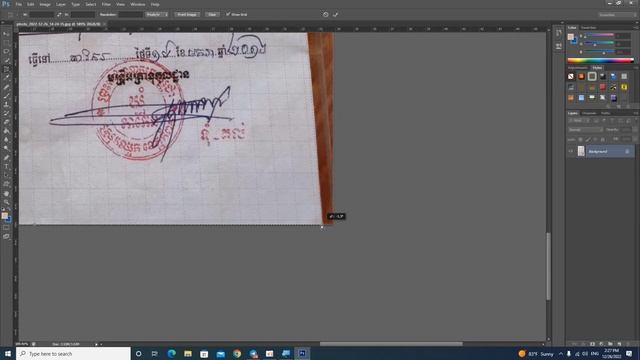Click the crop Width input field

tap(41, 14)
